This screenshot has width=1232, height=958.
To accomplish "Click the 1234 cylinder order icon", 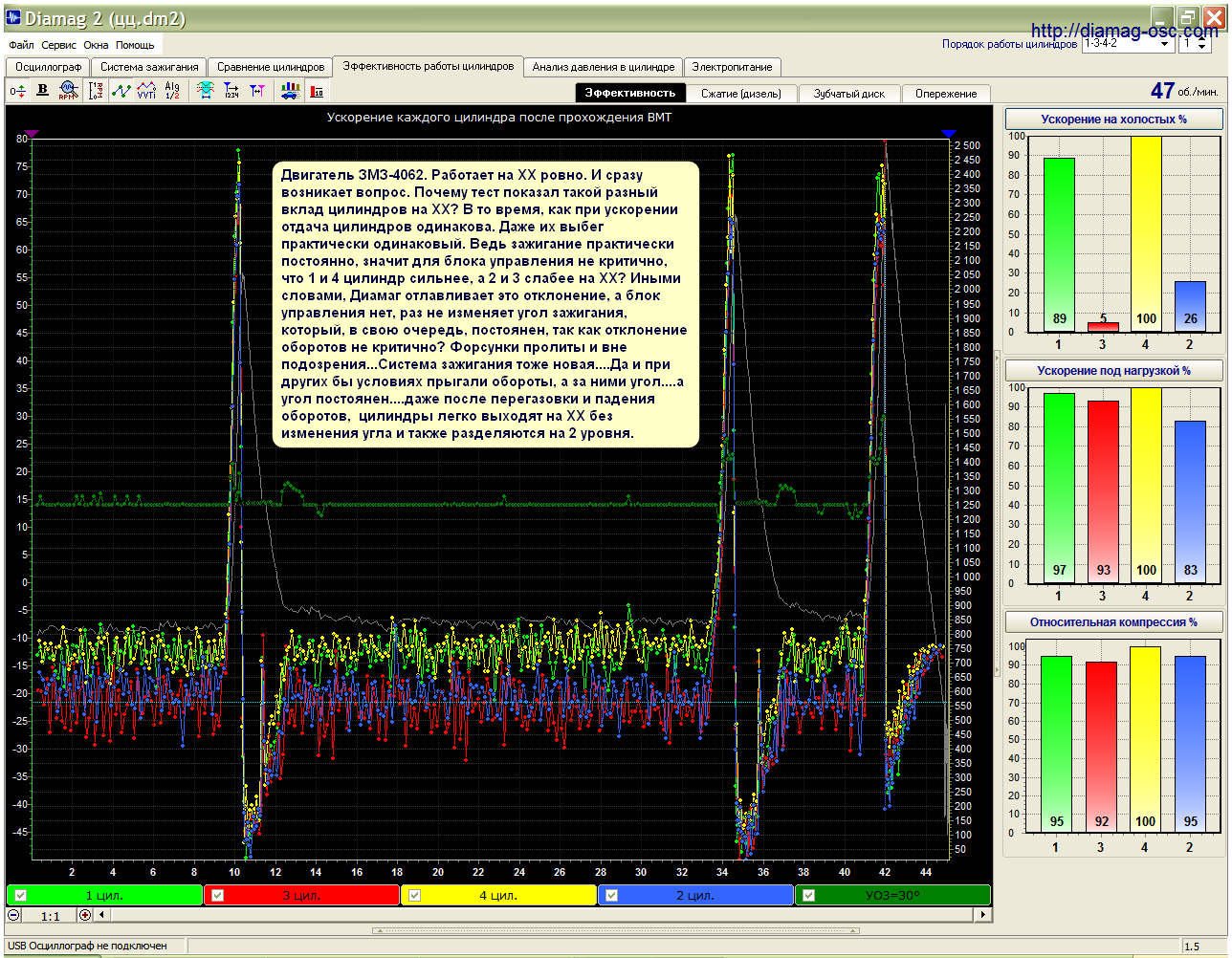I will point(231,91).
